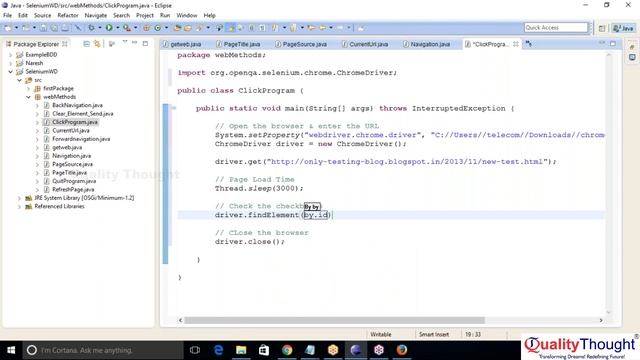Run the program with green Run button
Screen dimensions: 640x360
pos(109,28)
